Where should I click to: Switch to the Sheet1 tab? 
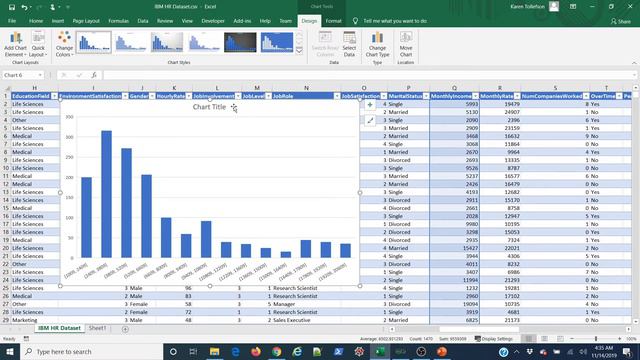click(98, 328)
